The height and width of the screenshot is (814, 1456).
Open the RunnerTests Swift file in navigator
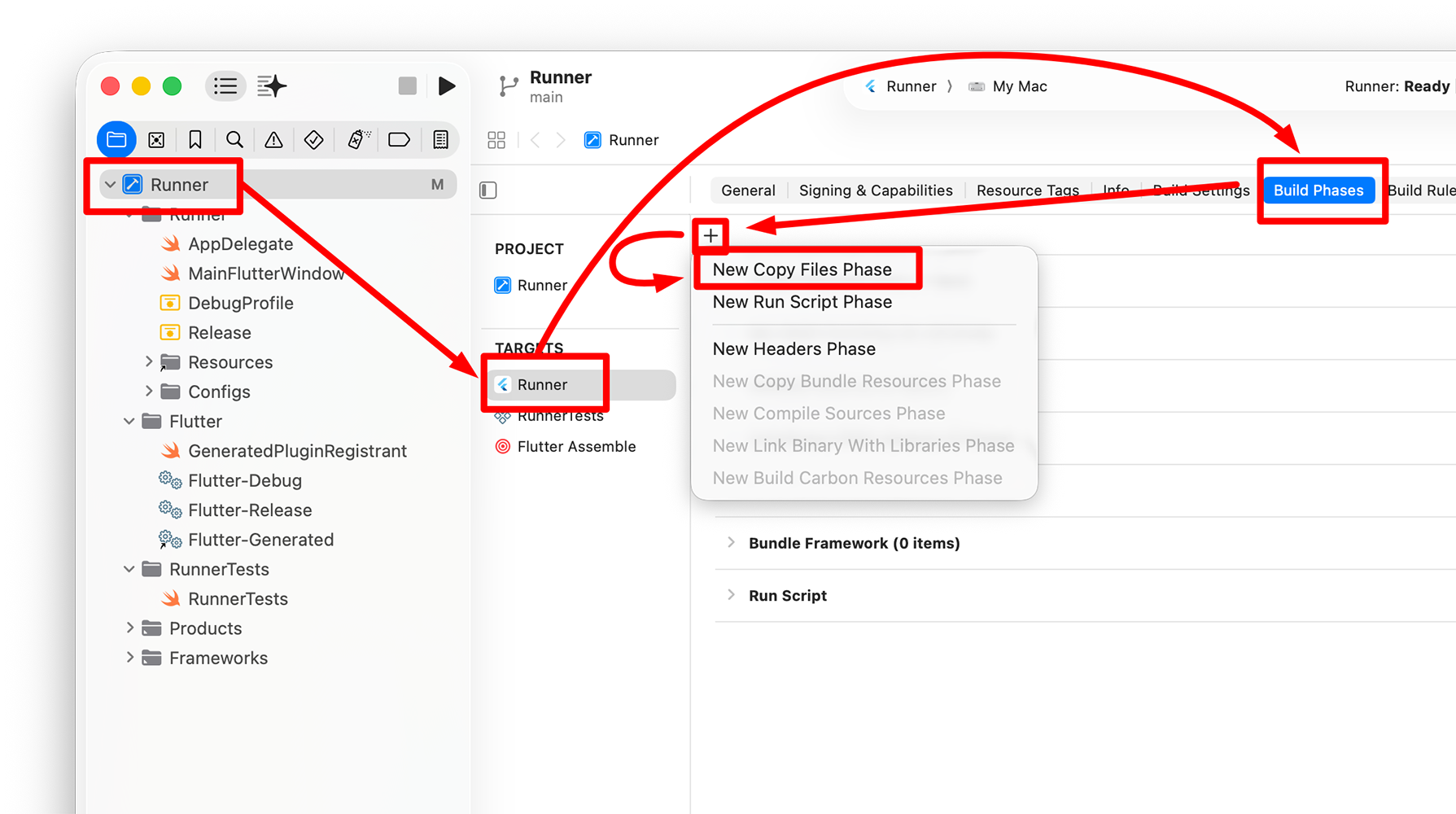(x=225, y=599)
